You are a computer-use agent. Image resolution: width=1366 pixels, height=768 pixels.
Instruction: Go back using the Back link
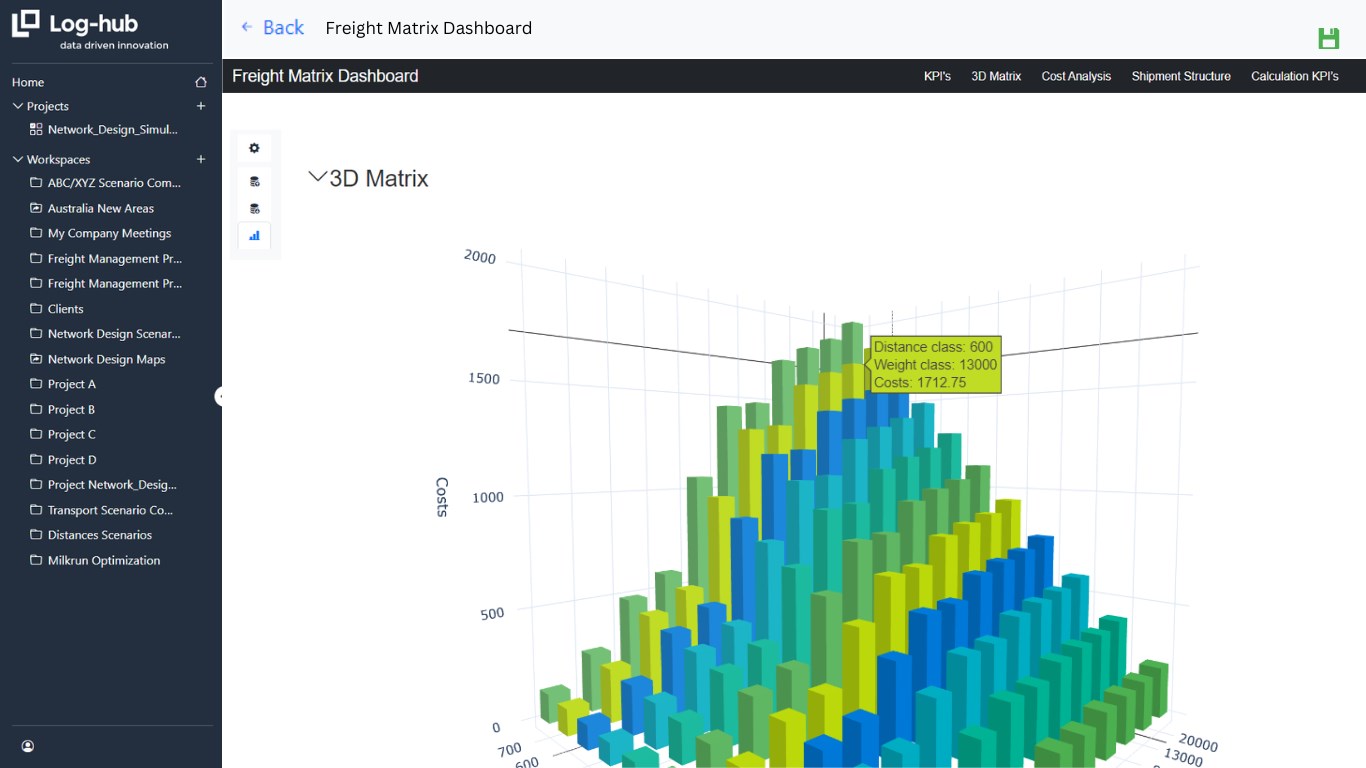[272, 28]
